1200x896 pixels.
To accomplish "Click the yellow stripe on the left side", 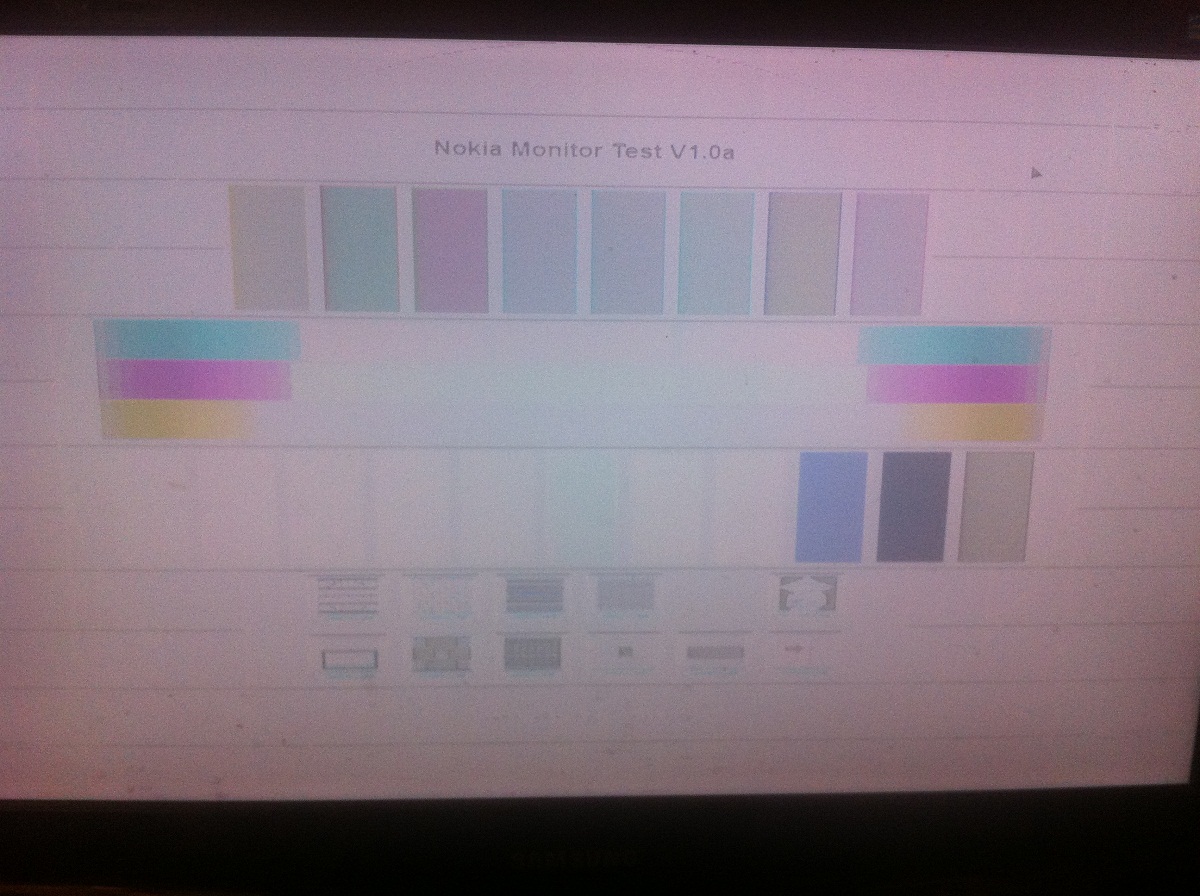I will click(x=176, y=419).
